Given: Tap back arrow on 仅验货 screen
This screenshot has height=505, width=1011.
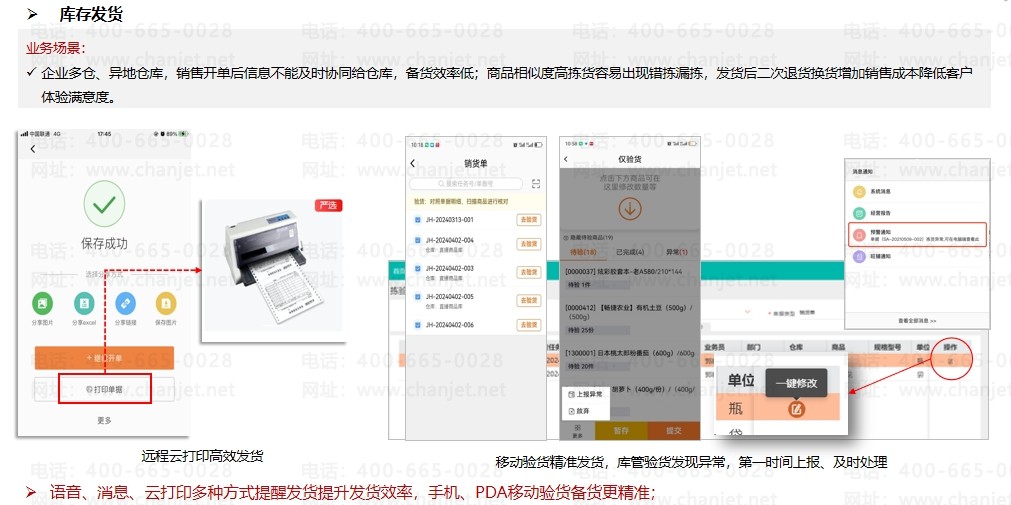Looking at the screenshot, I should [x=566, y=159].
